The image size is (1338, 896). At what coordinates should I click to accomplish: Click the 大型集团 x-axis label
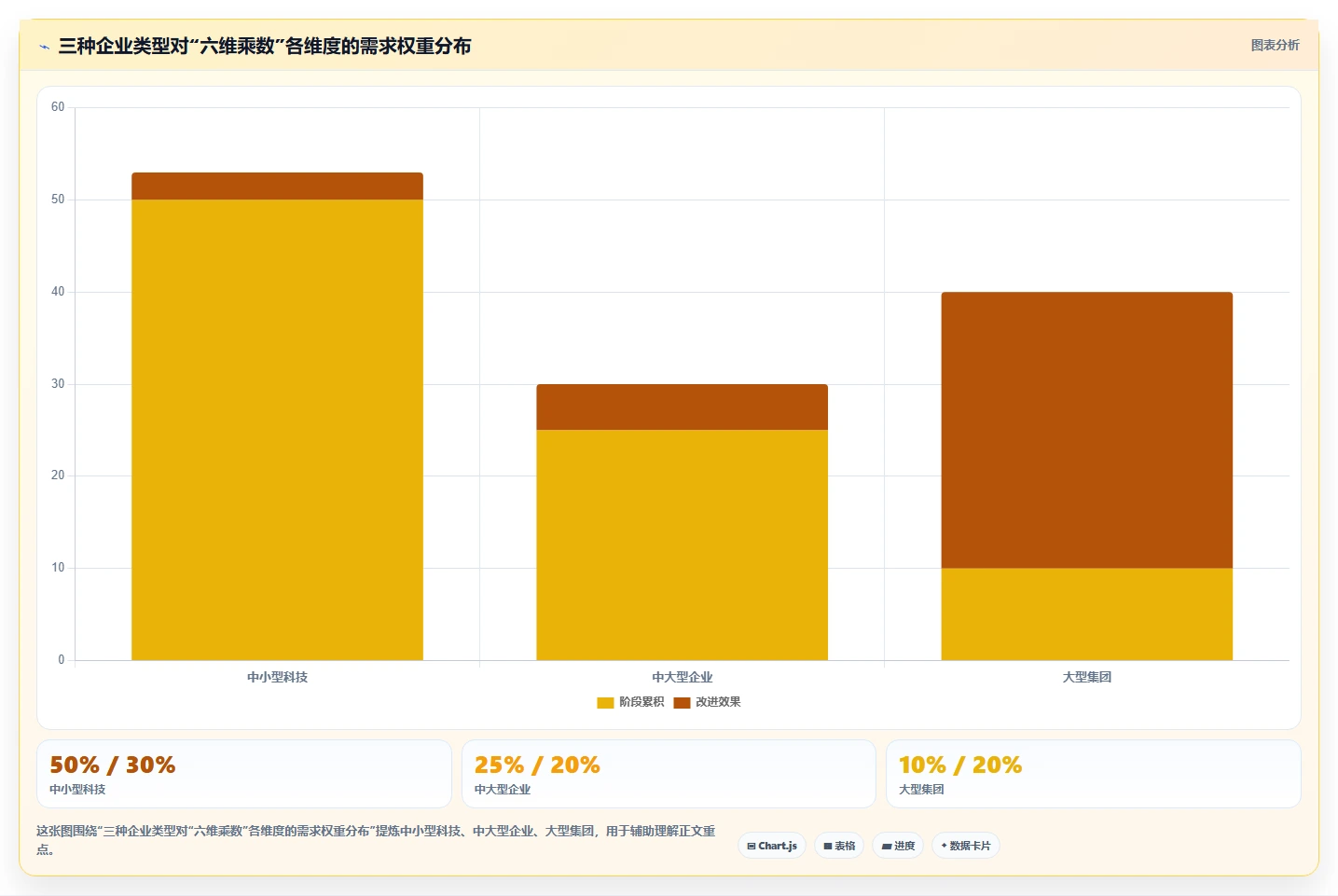(x=1086, y=677)
